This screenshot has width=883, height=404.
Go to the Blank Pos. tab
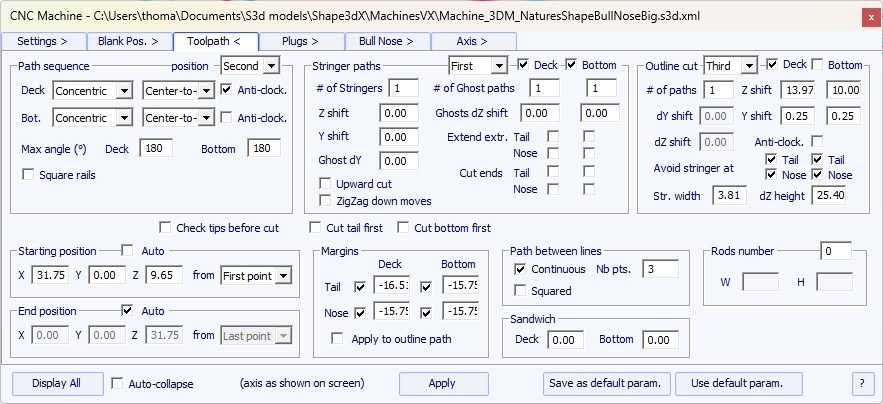[129, 41]
